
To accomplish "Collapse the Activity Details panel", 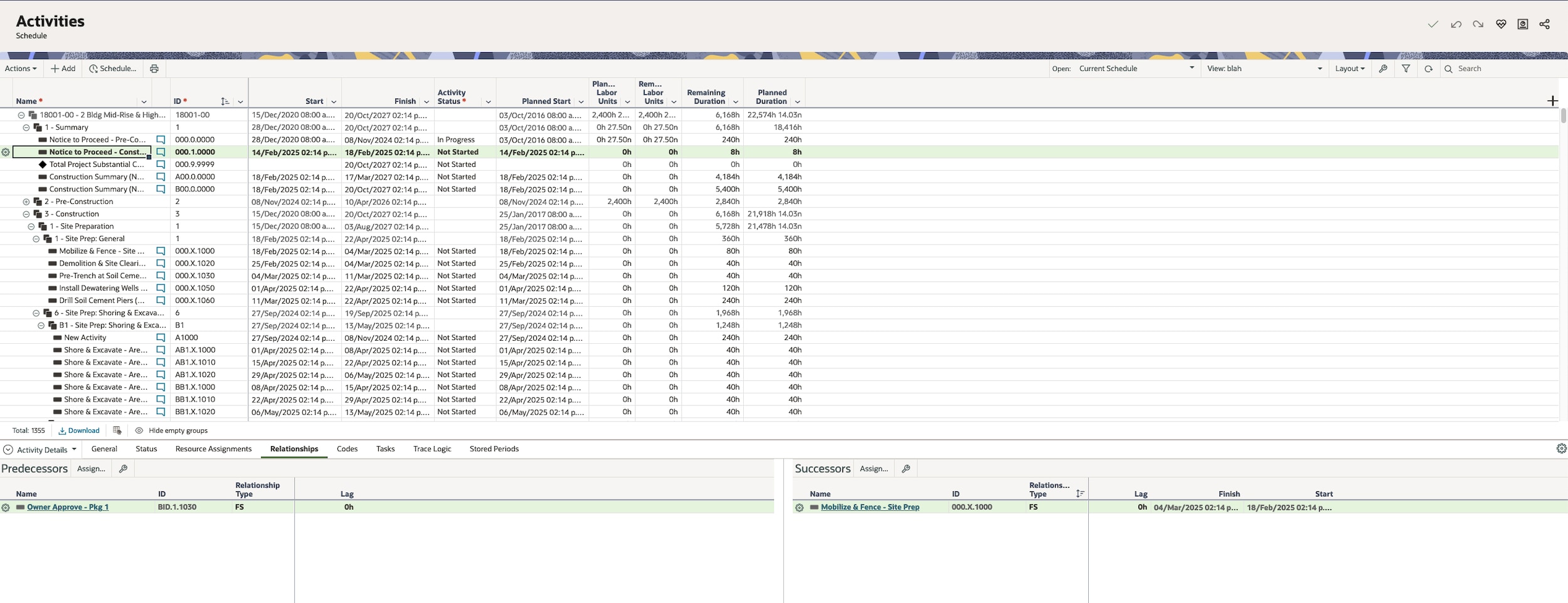I will pyautogui.click(x=8, y=450).
